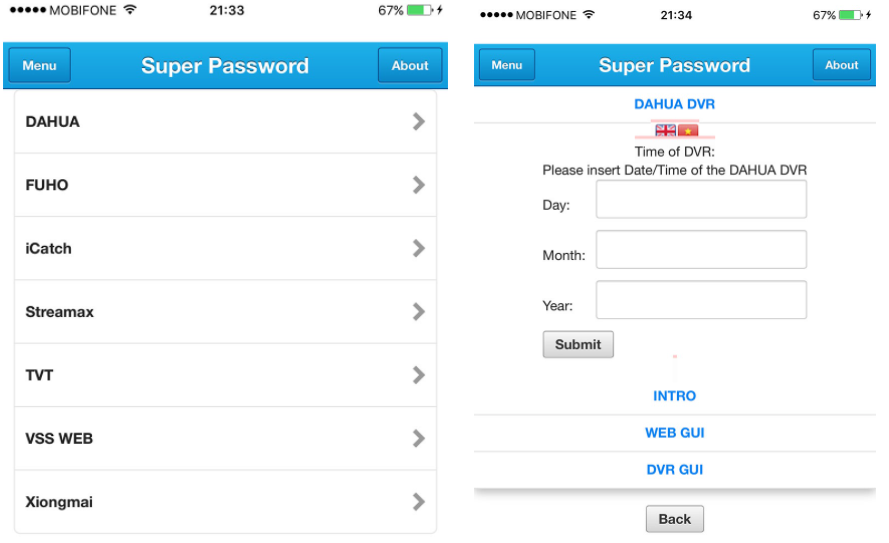Image resolution: width=889 pixels, height=543 pixels.
Task: Click the English (UK) flag icon
Action: coord(665,130)
